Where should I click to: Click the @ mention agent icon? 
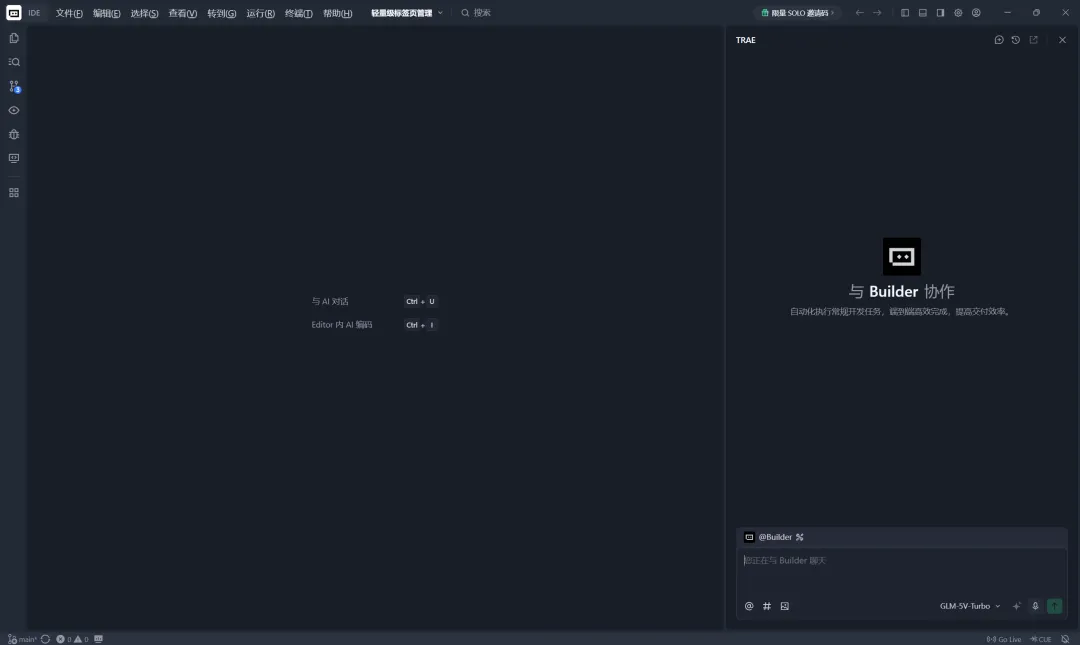coord(749,606)
